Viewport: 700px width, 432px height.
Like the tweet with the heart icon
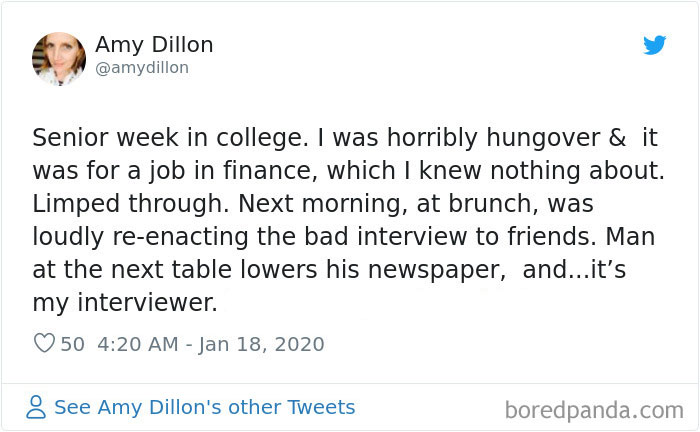click(44, 344)
